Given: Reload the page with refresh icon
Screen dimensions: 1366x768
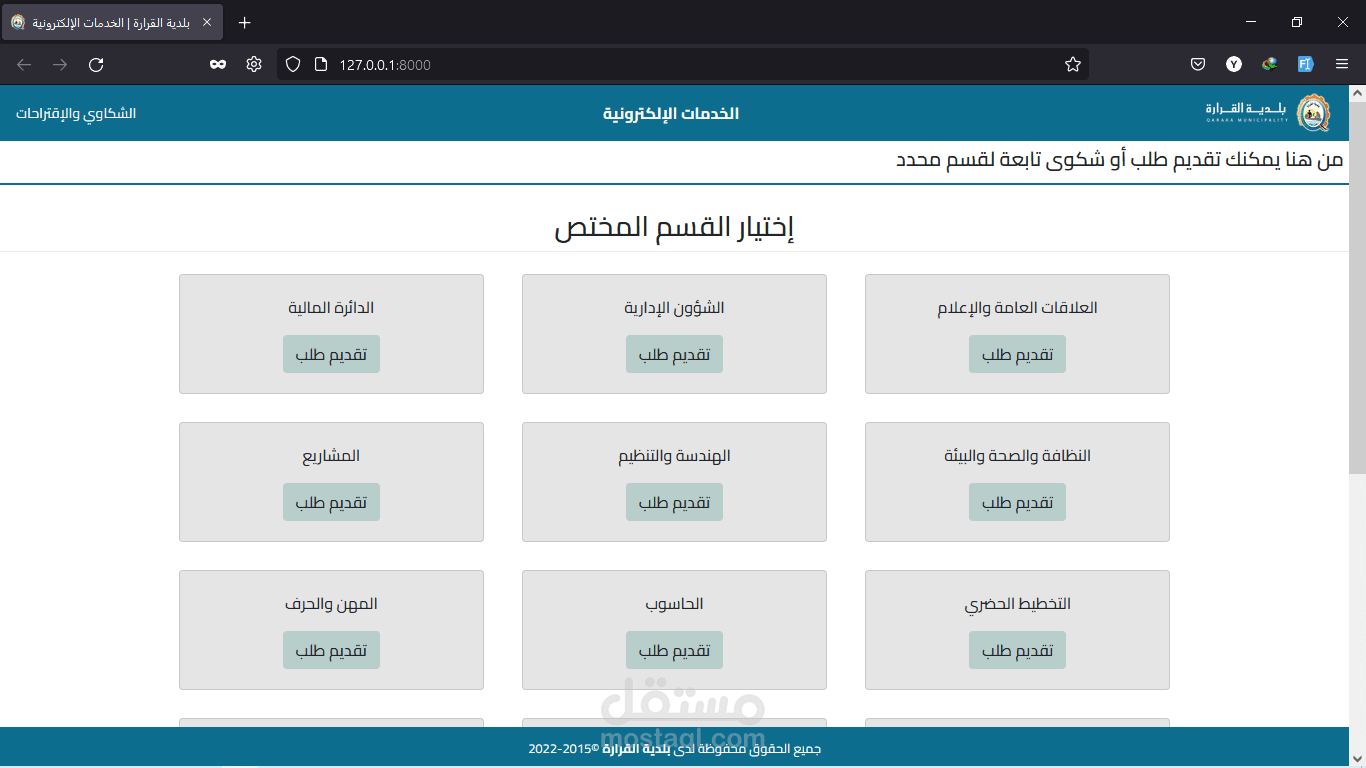Looking at the screenshot, I should [96, 64].
